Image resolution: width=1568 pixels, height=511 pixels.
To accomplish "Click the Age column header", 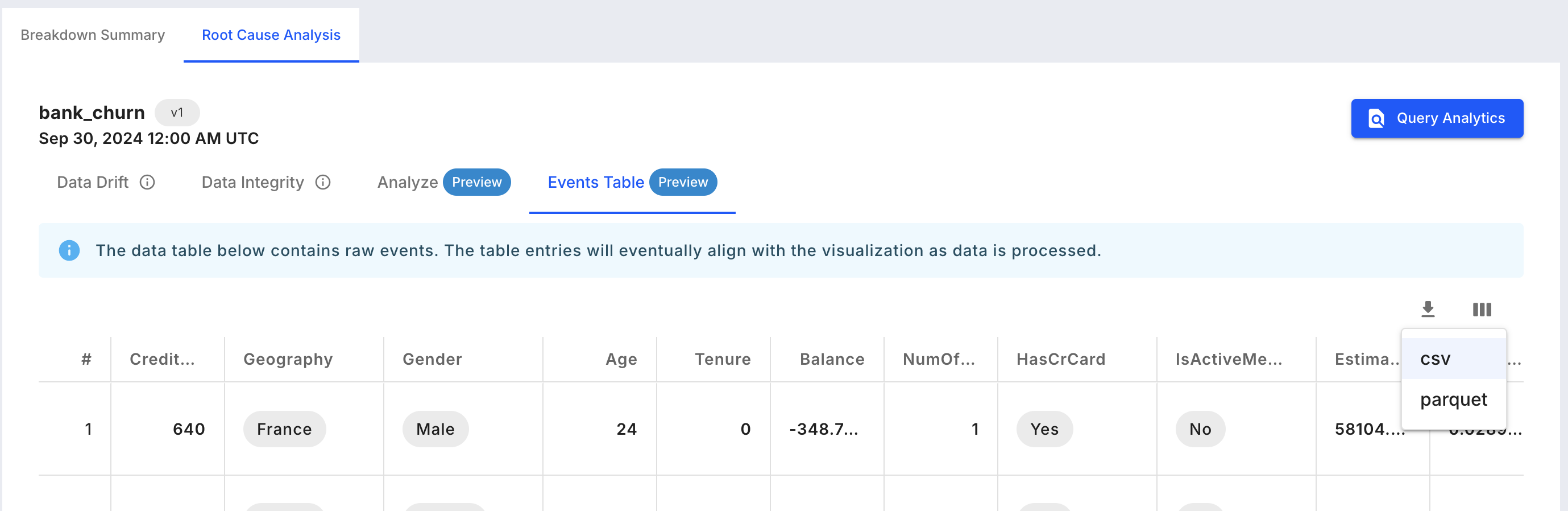I will pos(621,359).
